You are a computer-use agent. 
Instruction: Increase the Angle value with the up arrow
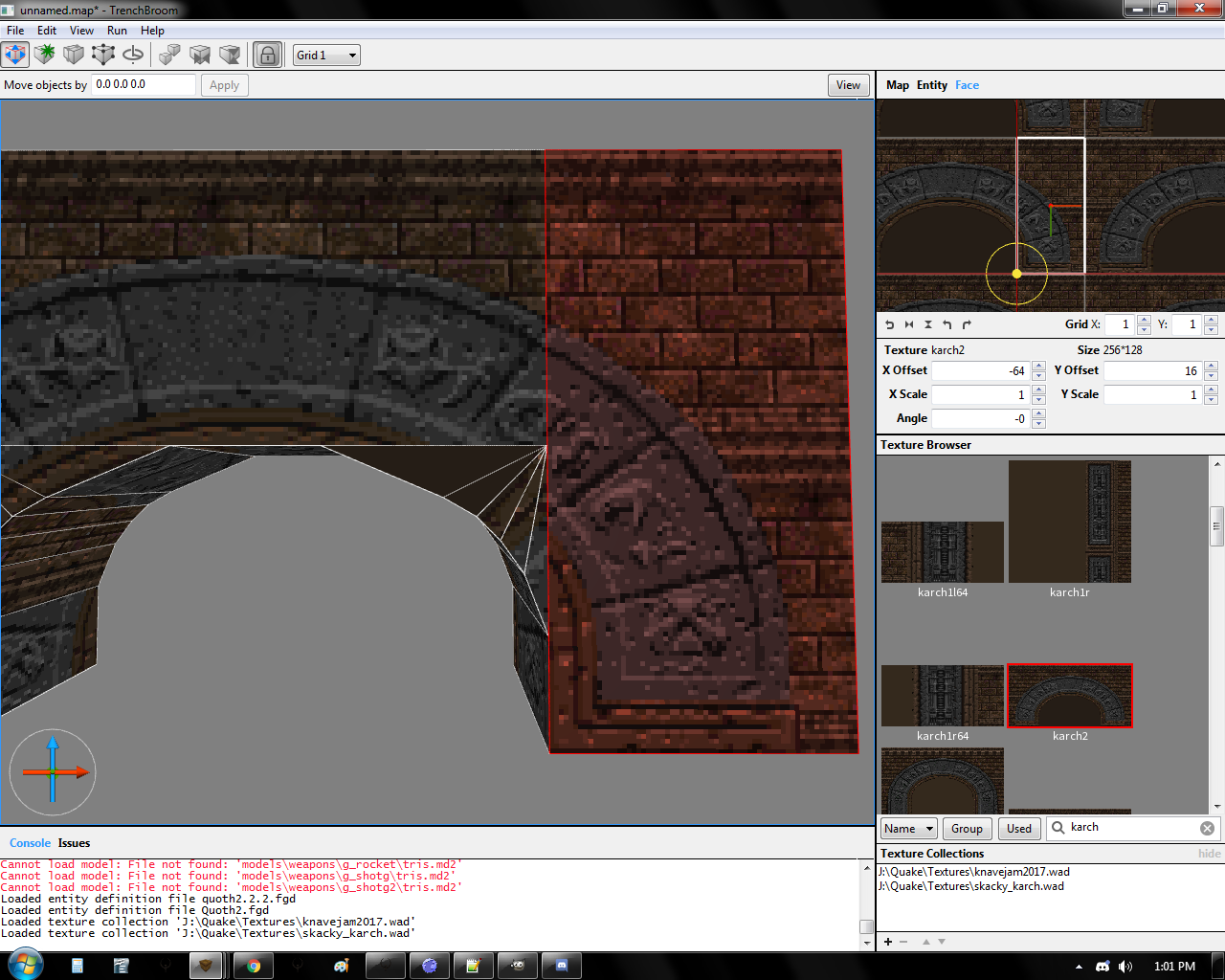(1038, 413)
